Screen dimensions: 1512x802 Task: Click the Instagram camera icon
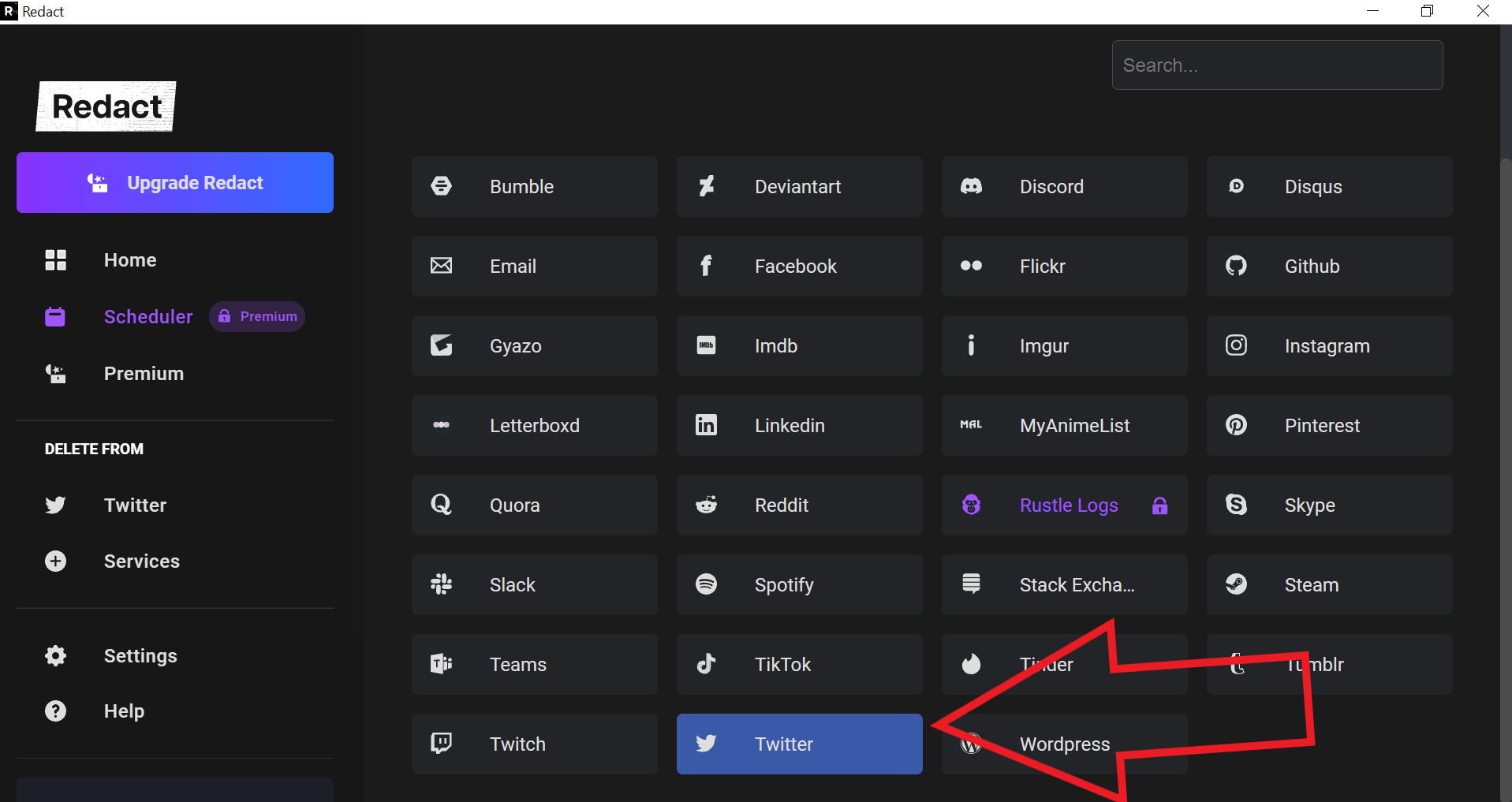(1237, 345)
